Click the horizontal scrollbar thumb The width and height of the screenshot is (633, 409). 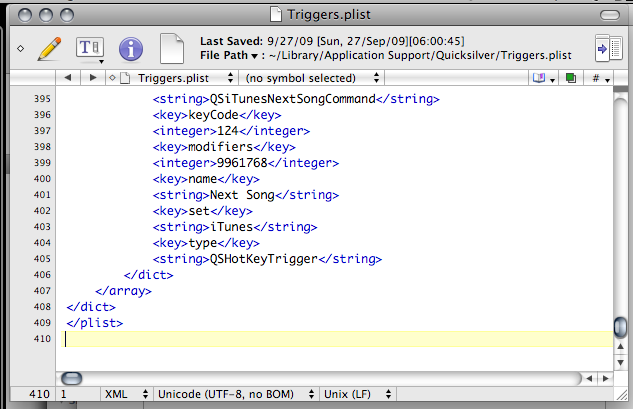[72, 378]
